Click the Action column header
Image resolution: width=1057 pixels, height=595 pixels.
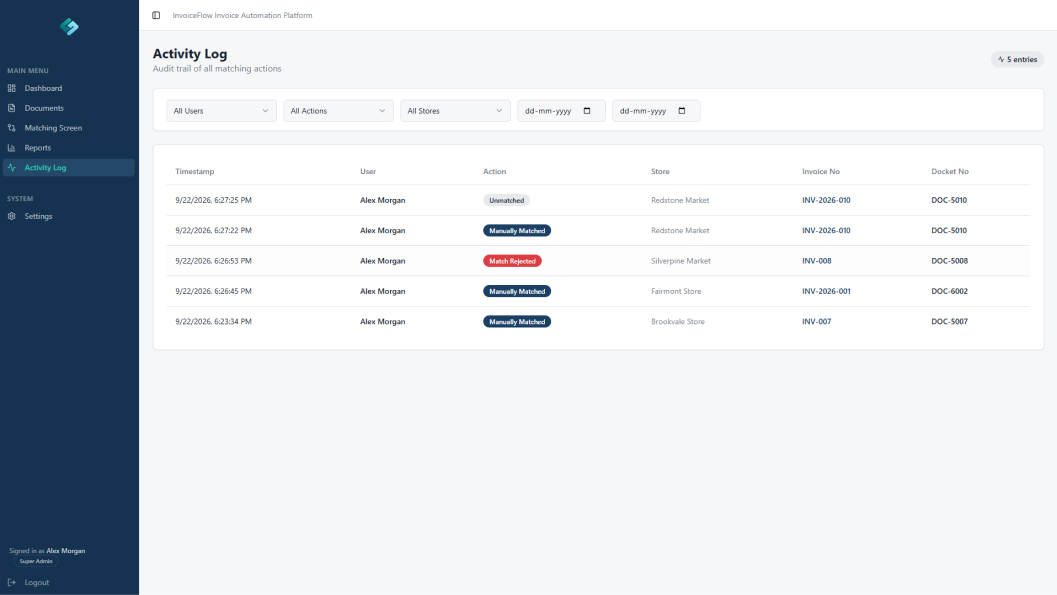pos(495,171)
